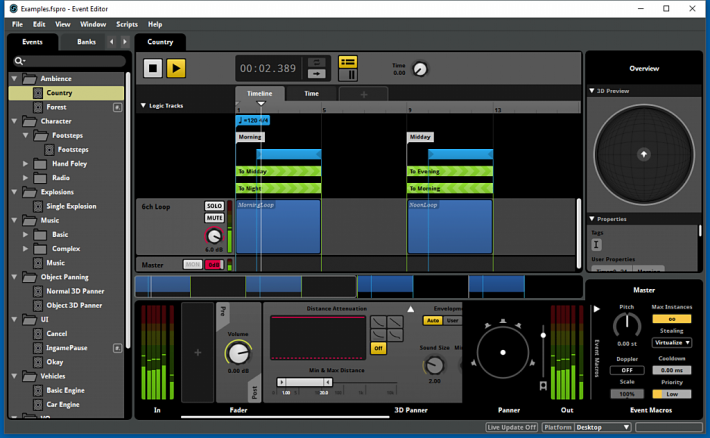Click the plus slot to add effect
Screen dimensions: 710x438
197,352
